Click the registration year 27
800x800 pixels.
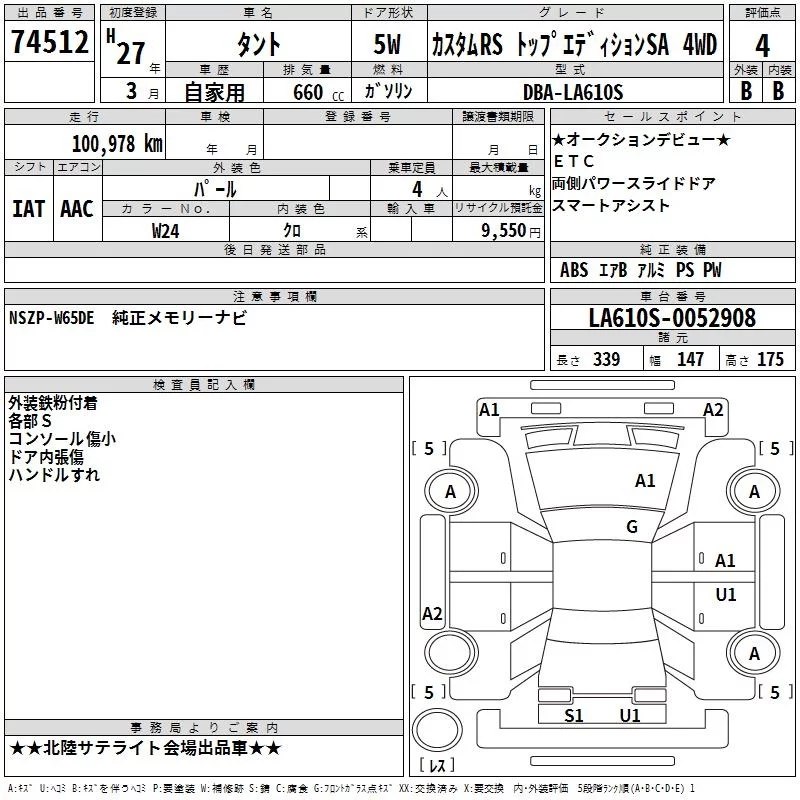(x=130, y=53)
